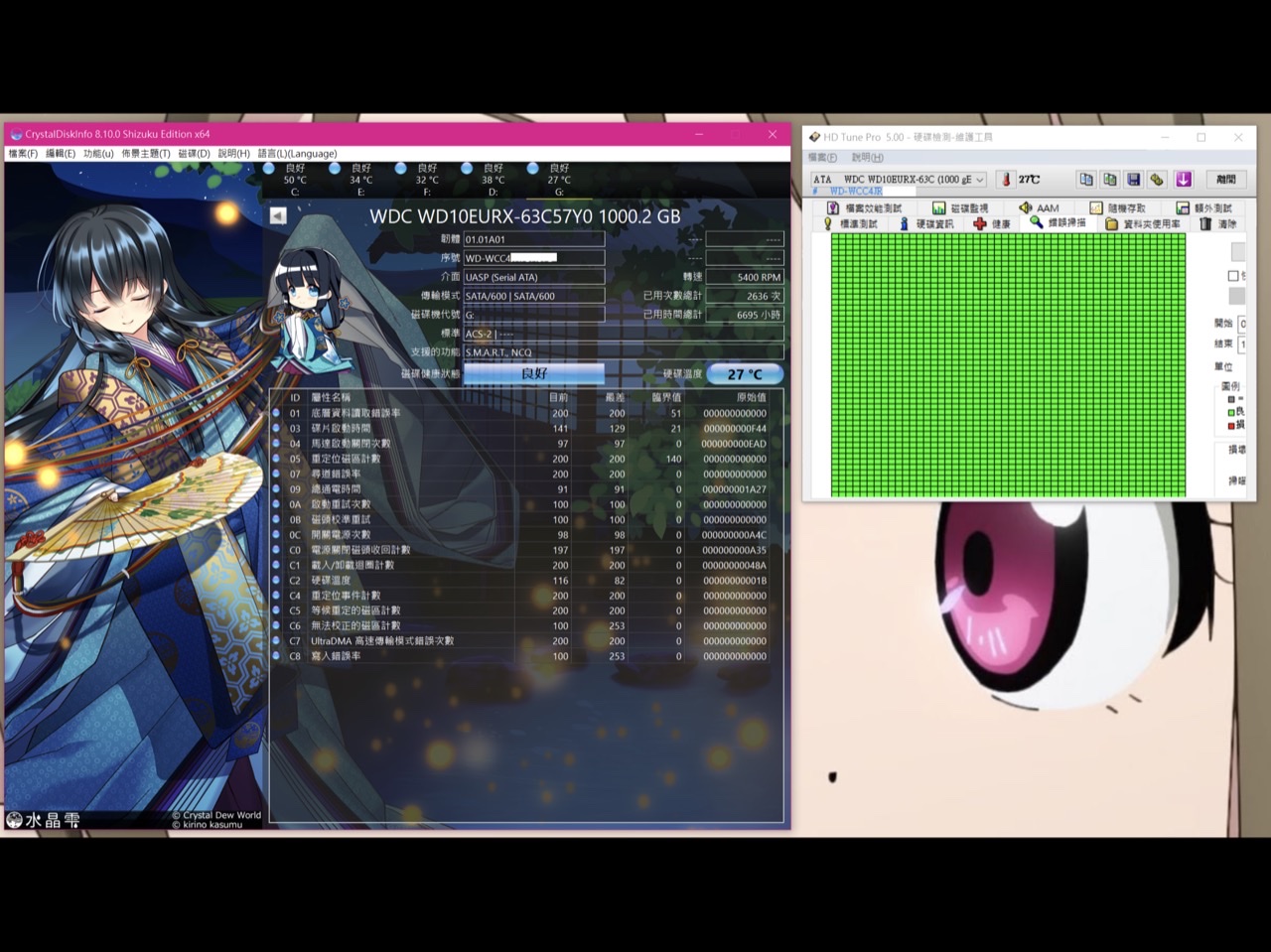Screen dimensions: 1271x952
Task: Click the 傳輸模式 field SATA/600 | SATA/600
Action: [x=534, y=296]
